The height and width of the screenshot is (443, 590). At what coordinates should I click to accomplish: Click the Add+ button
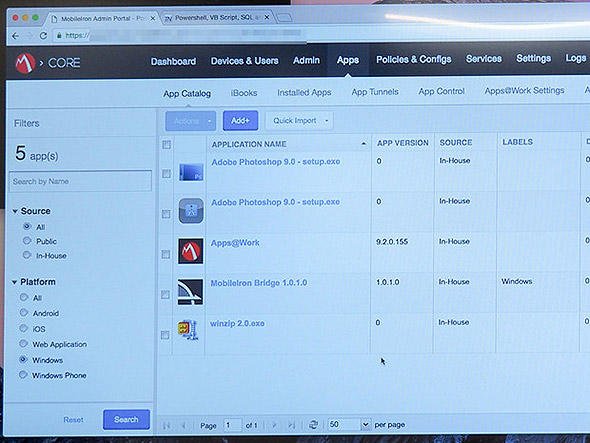tap(240, 121)
